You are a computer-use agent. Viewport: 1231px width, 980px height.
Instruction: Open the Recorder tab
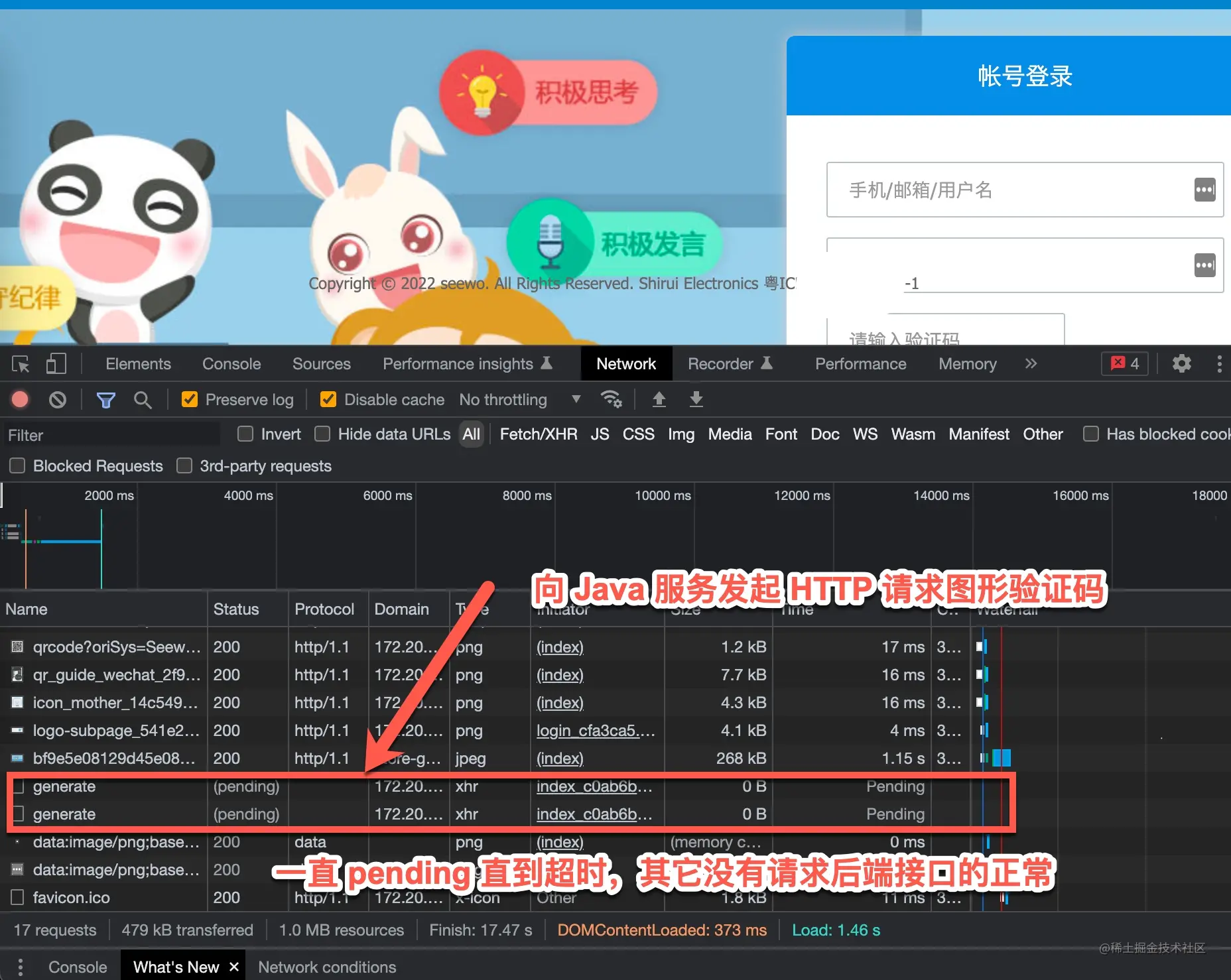pyautogui.click(x=730, y=364)
